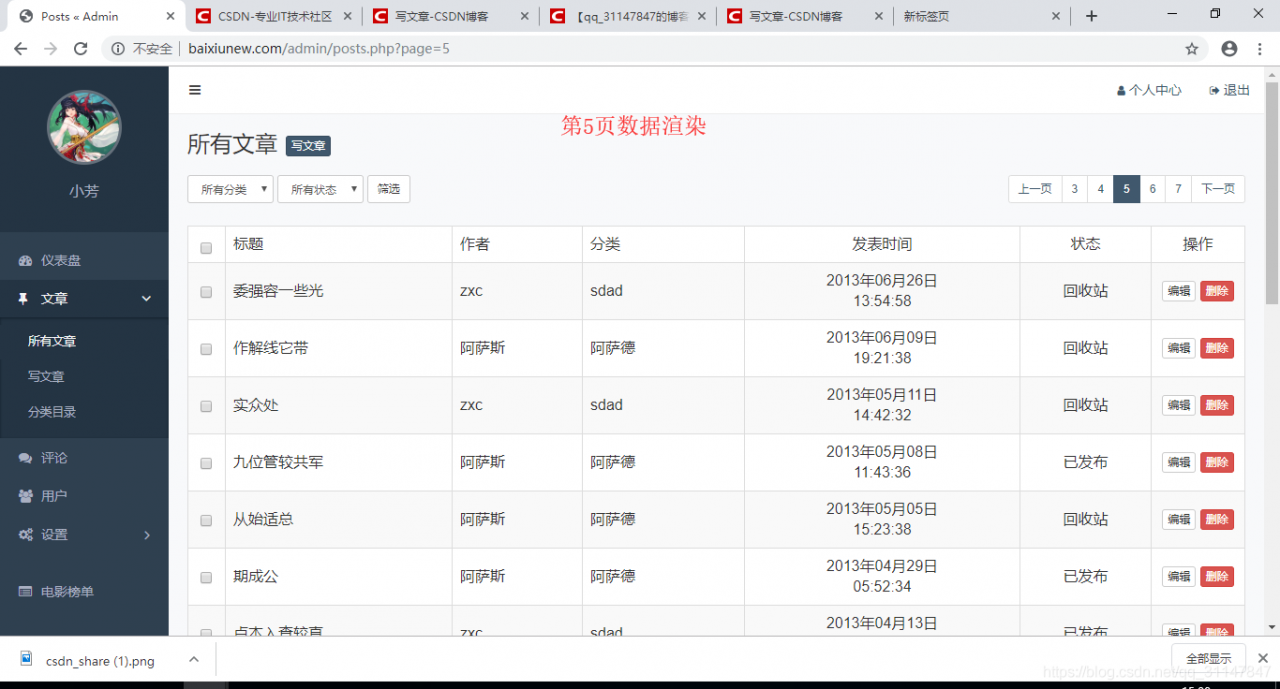Click the browser refresh icon

[x=80, y=47]
